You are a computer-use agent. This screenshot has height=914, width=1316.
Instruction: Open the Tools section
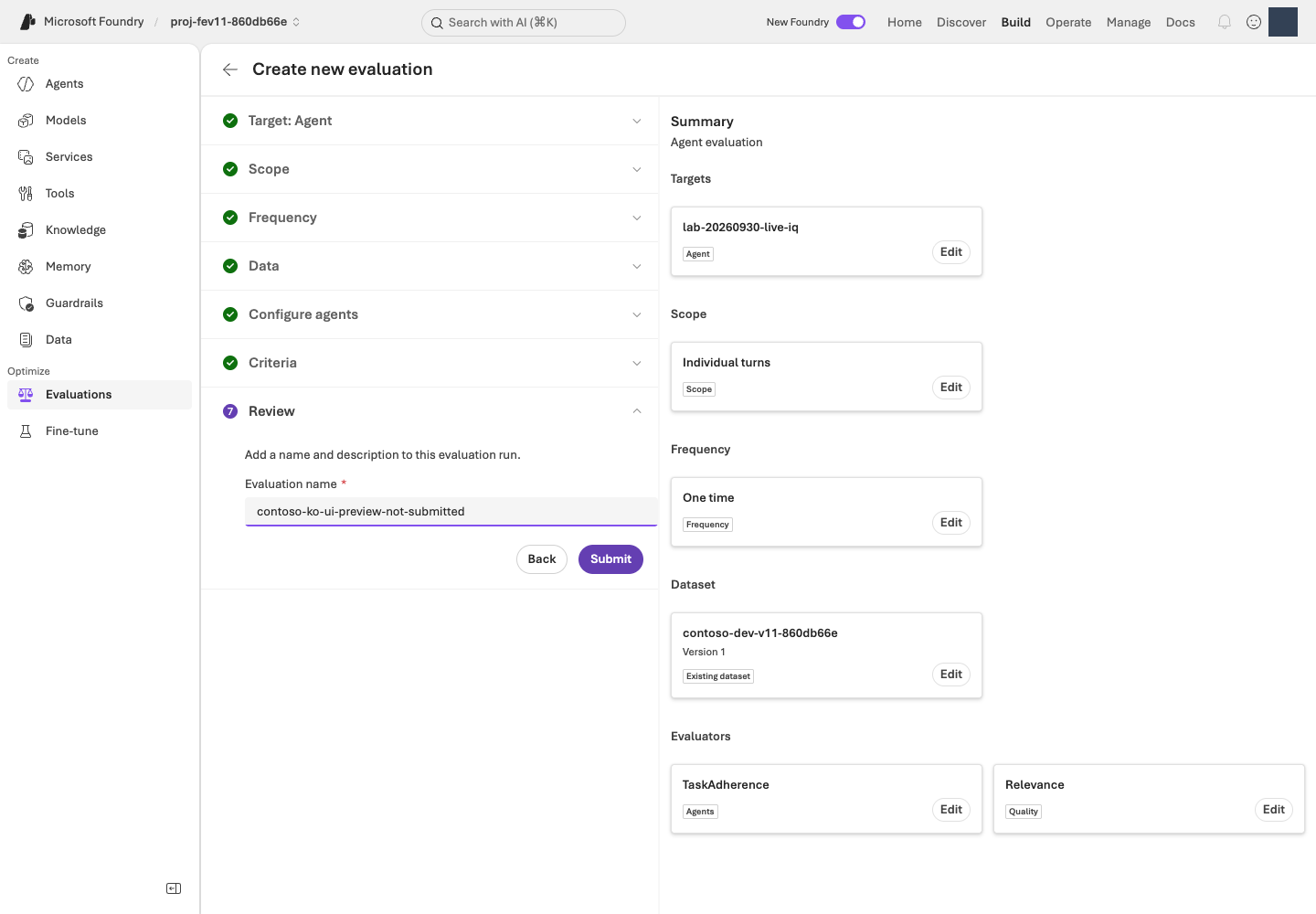(100, 194)
